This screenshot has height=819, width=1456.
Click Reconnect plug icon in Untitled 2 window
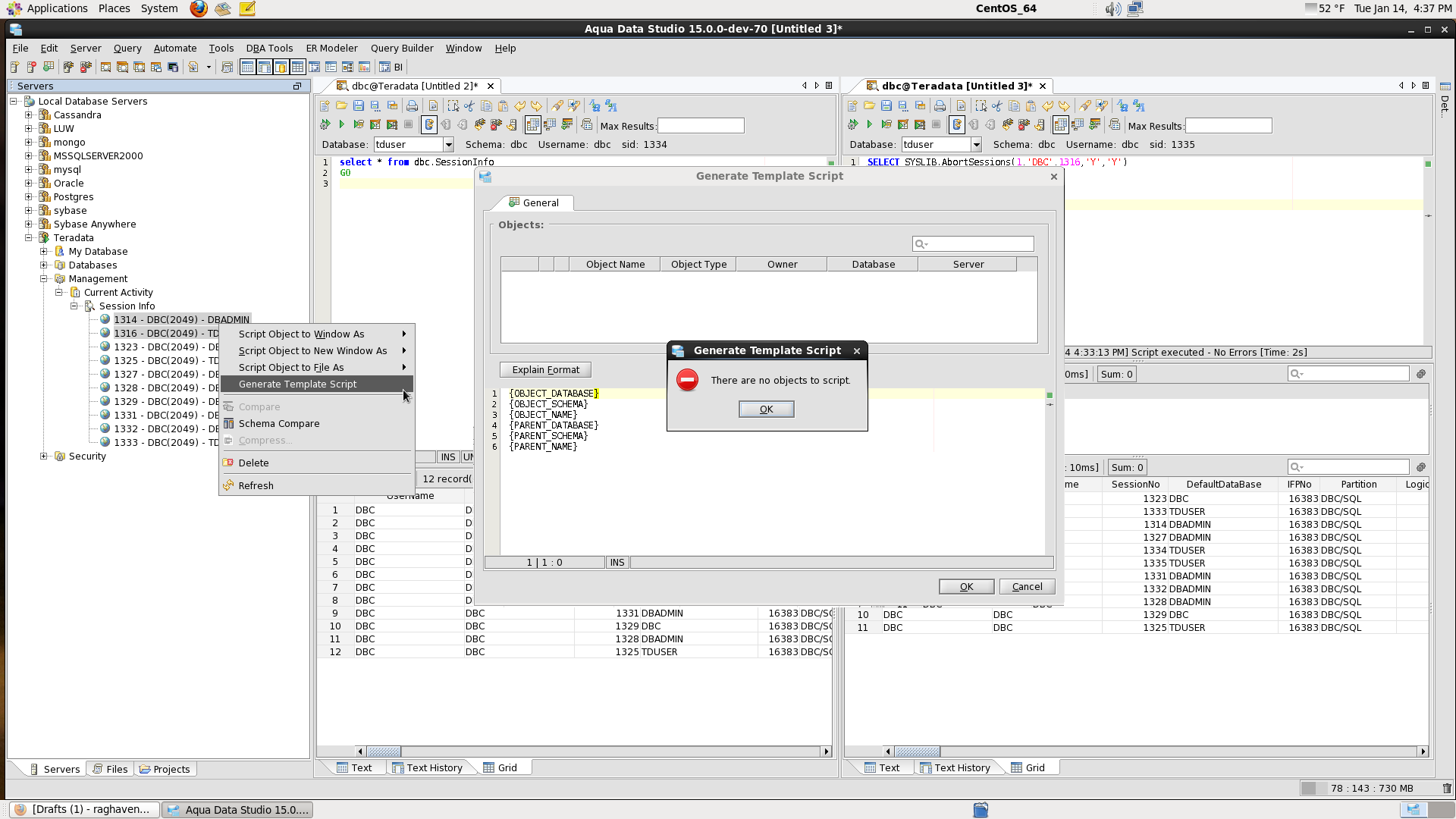pos(479,124)
